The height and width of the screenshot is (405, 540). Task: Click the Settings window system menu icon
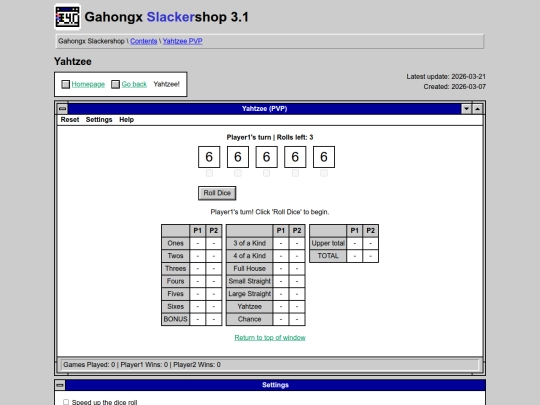[60, 385]
